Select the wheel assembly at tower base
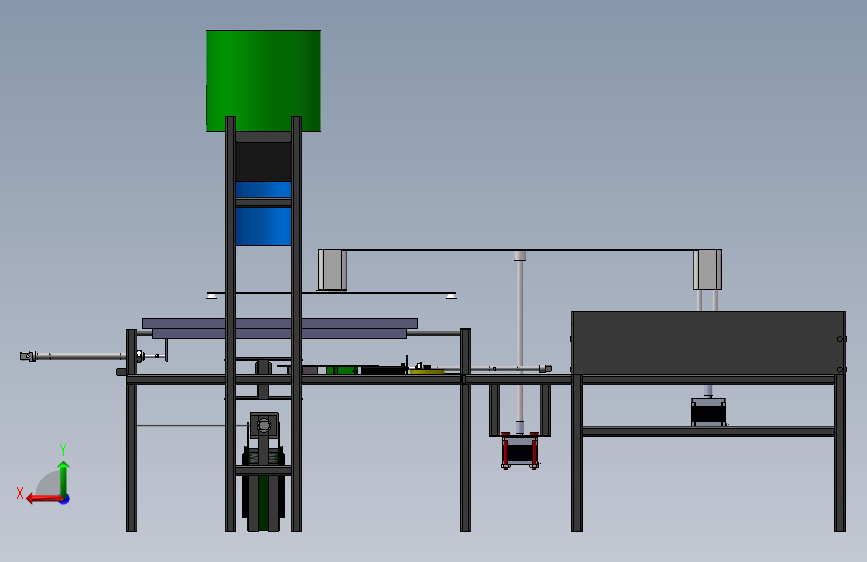Screen dimensions: 867x562 click(264, 490)
